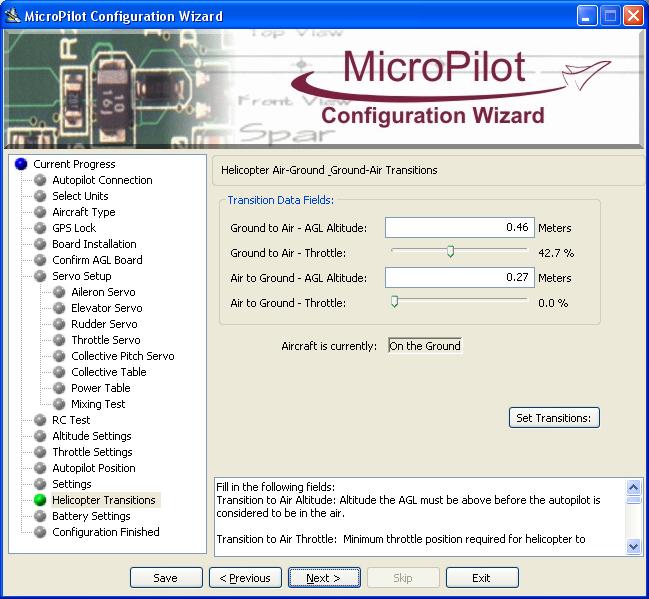This screenshot has height=599, width=649.
Task: Select Mixing Test step
Action: pos(98,404)
